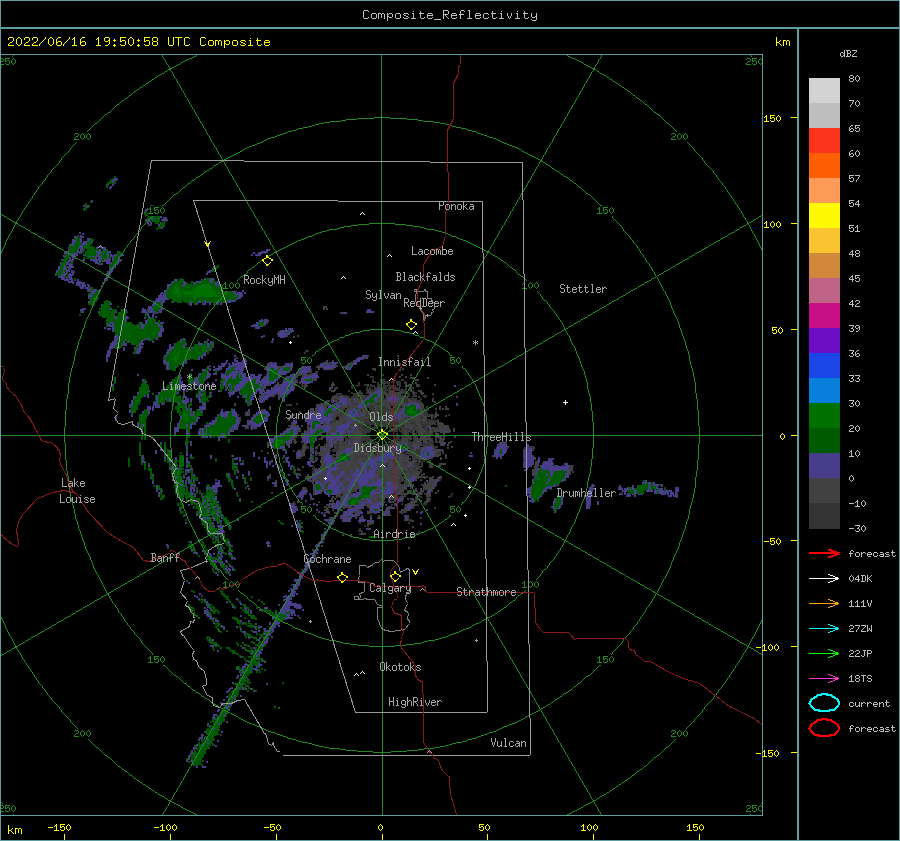The height and width of the screenshot is (841, 900).
Task: Click the light gray 70-80 dBZ color band
Action: click(x=824, y=91)
